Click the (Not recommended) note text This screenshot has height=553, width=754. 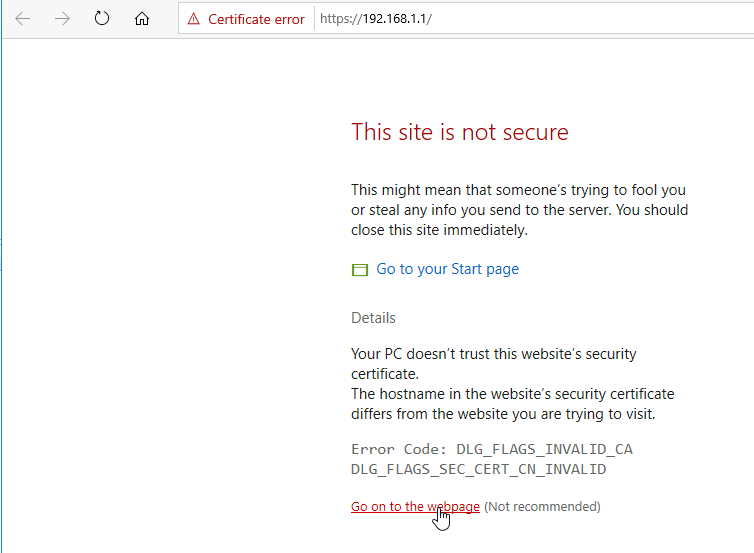[x=542, y=506]
